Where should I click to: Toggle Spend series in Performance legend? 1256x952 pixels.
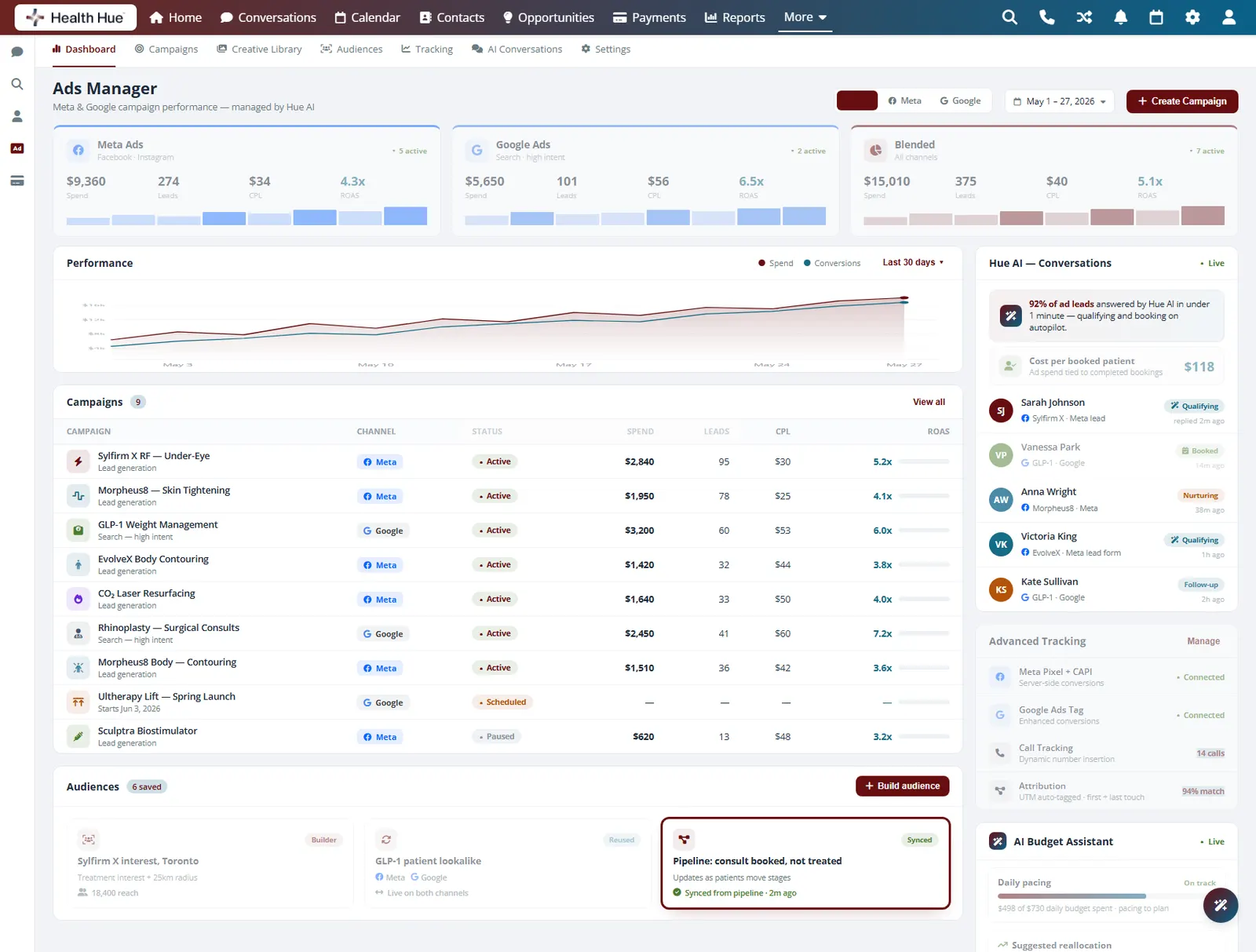pos(776,263)
